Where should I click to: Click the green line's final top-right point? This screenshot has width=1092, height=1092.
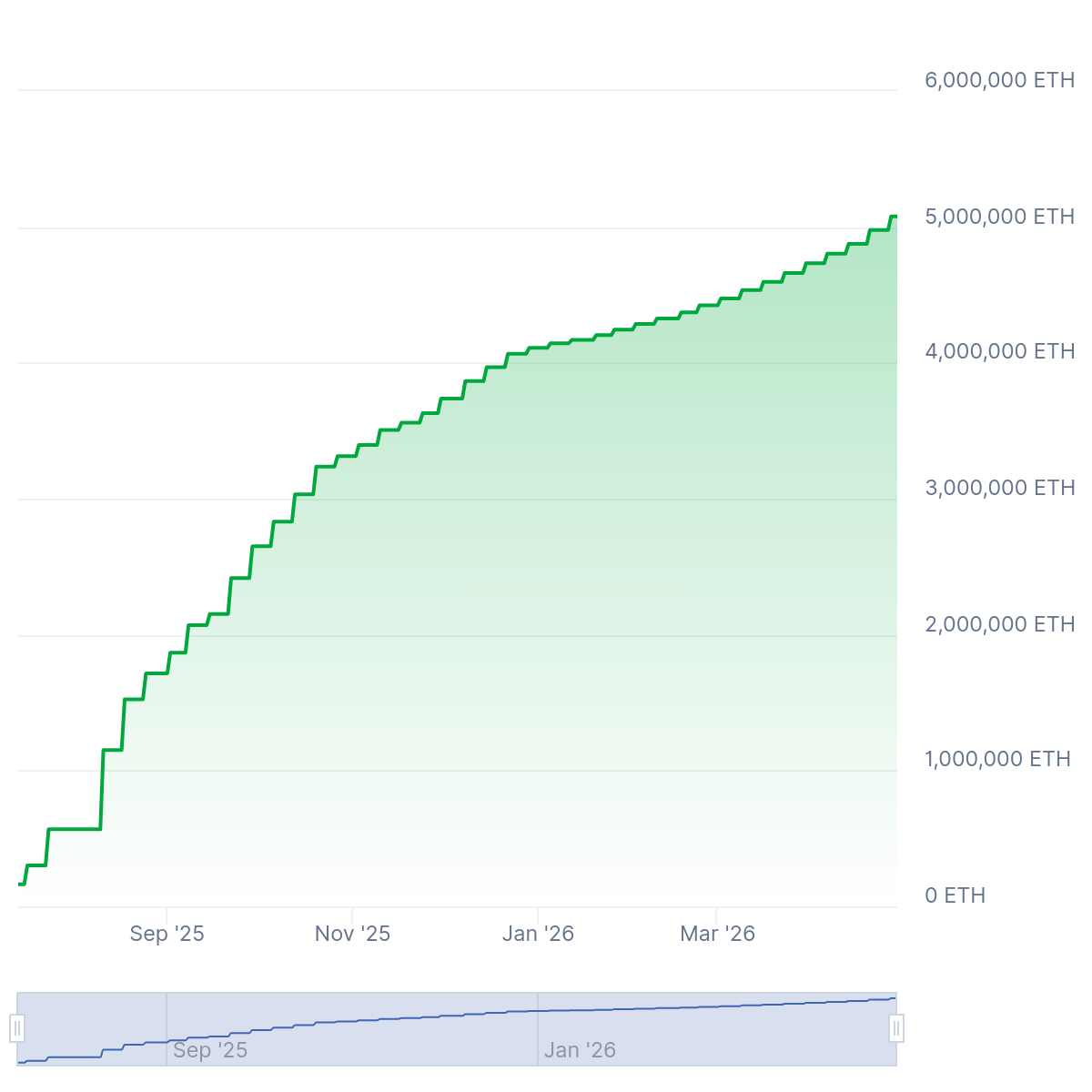click(x=894, y=217)
